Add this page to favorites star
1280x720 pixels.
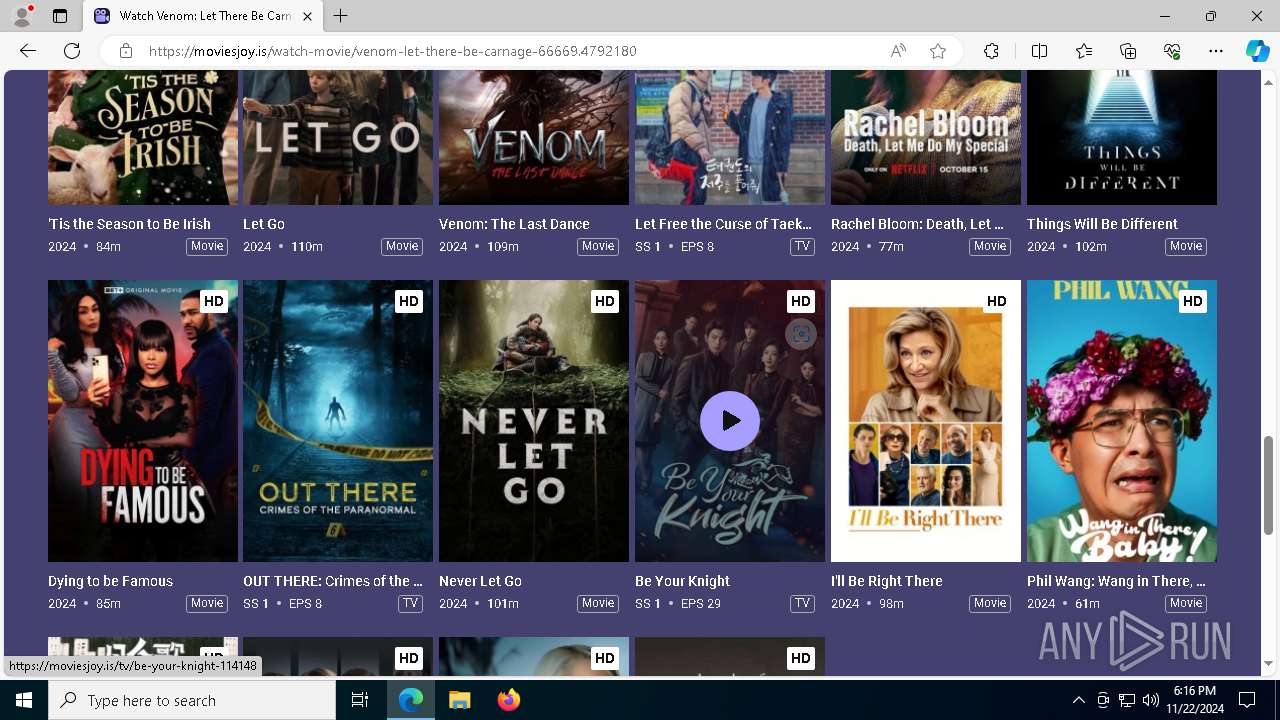coord(938,51)
